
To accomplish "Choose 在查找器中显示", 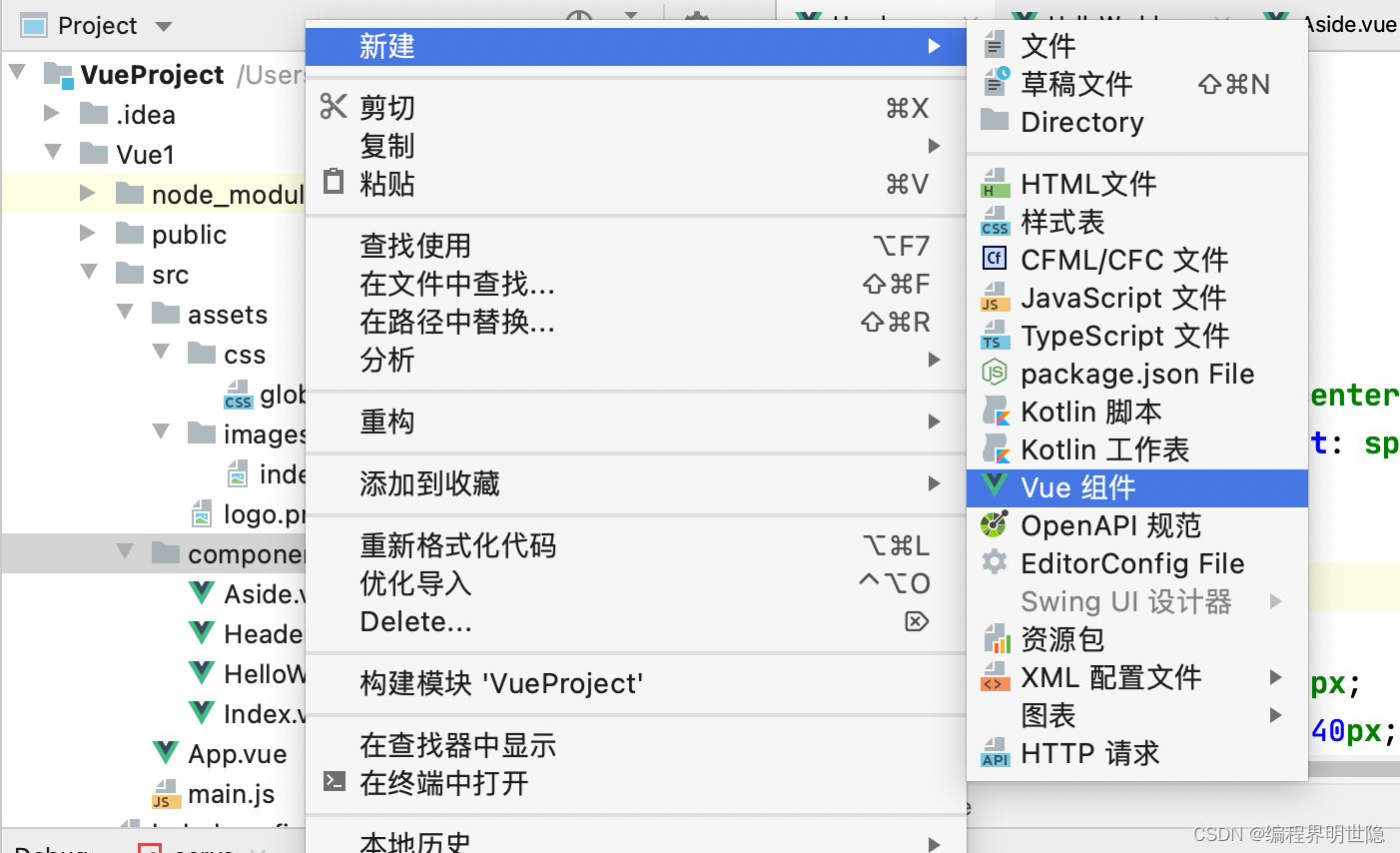I will 636,745.
